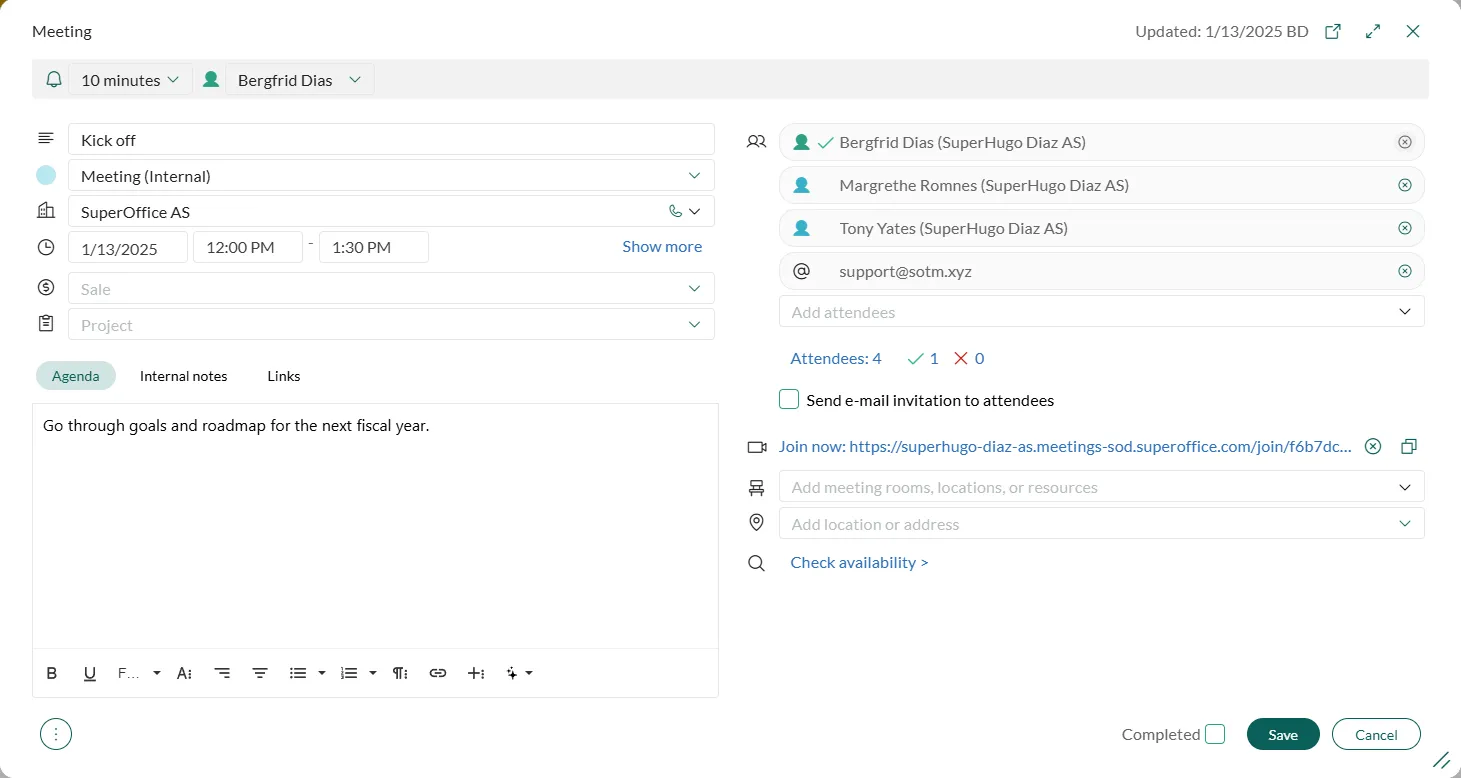Open the three-dot more options menu
1461x778 pixels.
[56, 734]
